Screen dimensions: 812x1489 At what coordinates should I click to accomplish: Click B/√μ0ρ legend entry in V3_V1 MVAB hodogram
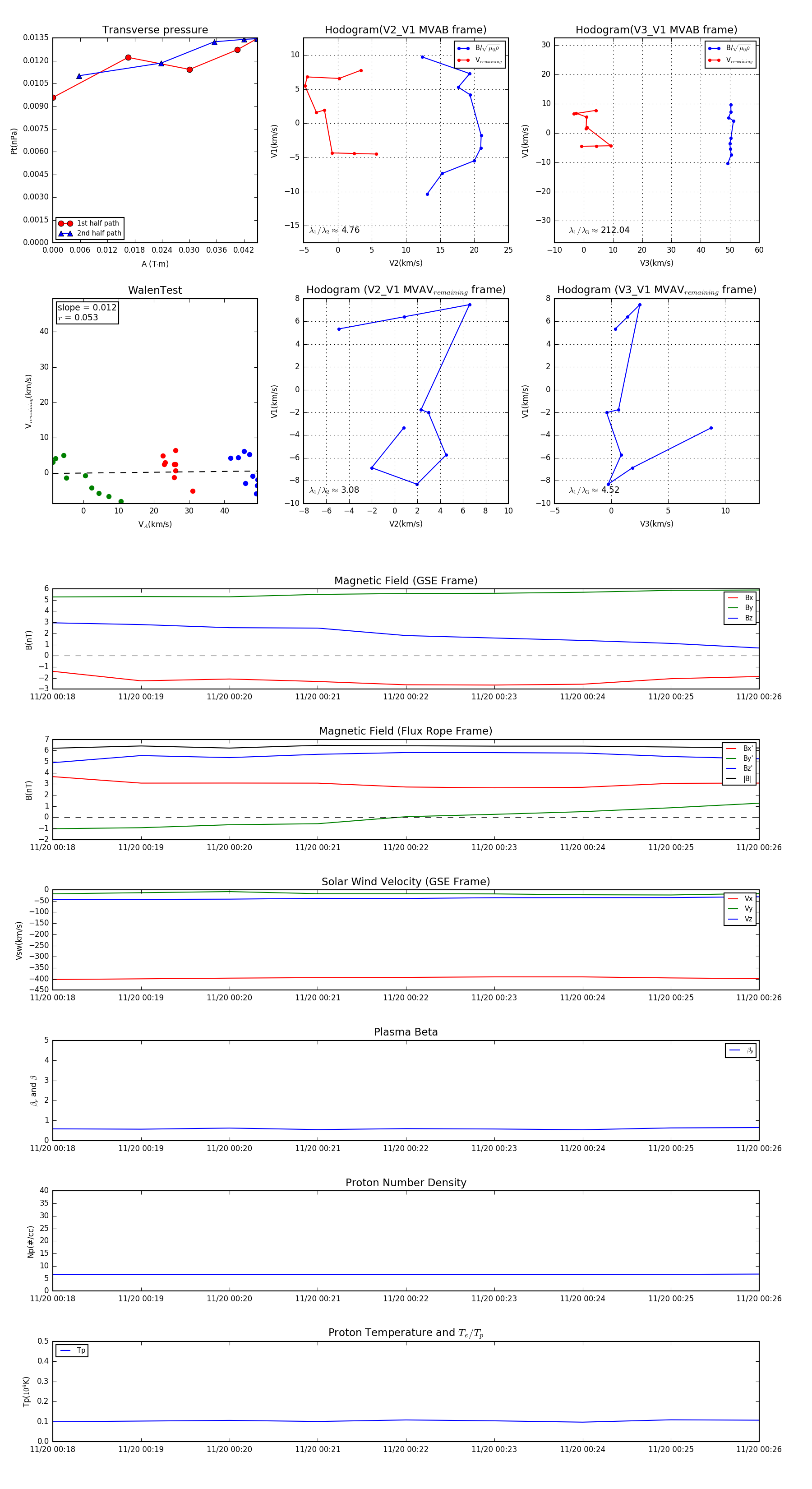pyautogui.click(x=730, y=49)
